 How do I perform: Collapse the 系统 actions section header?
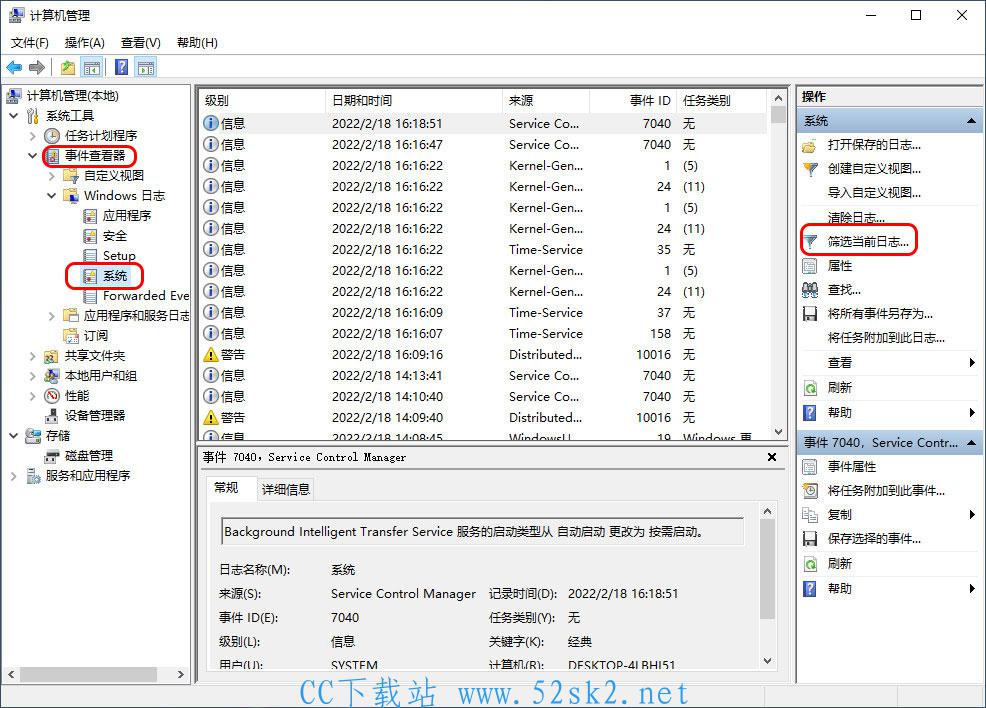[971, 121]
